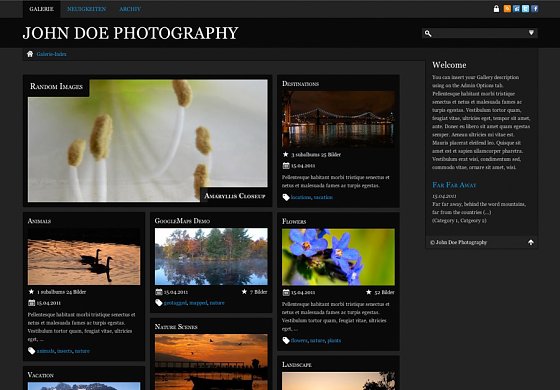Follow the nature tag in Animals card
The image size is (560, 390).
pos(82,351)
